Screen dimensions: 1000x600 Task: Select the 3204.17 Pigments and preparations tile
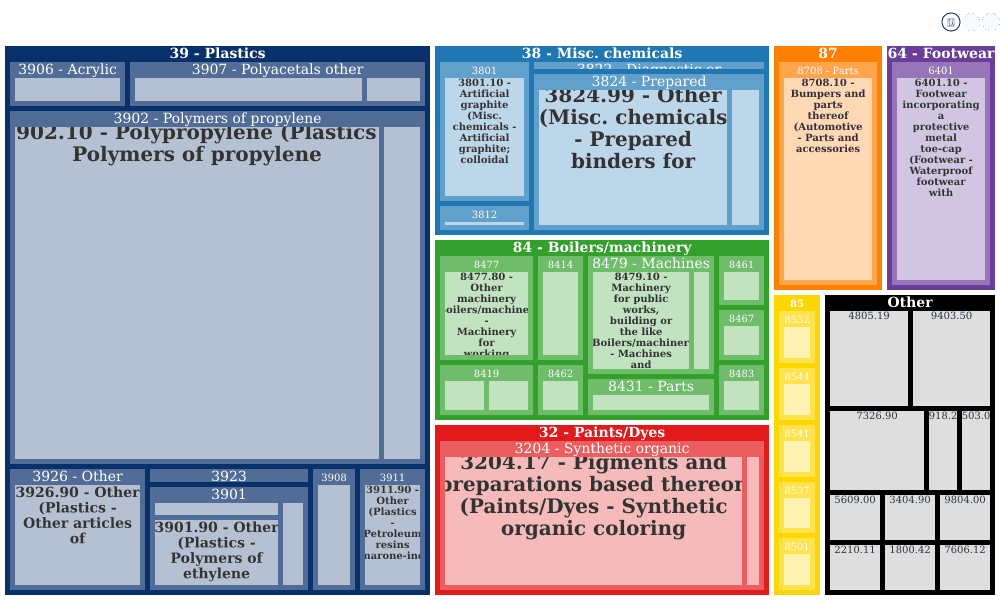click(x=594, y=521)
